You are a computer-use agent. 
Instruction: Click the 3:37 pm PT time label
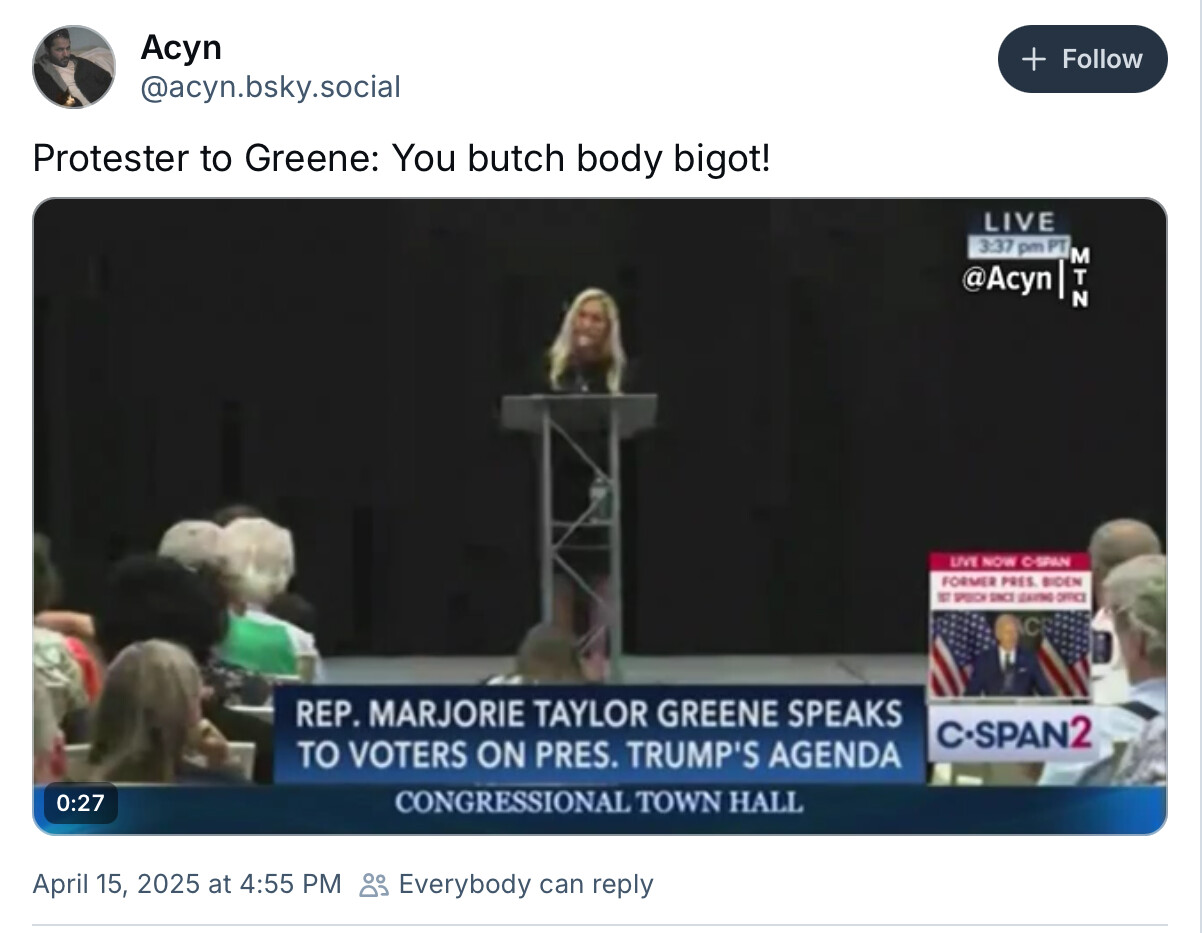point(1018,246)
